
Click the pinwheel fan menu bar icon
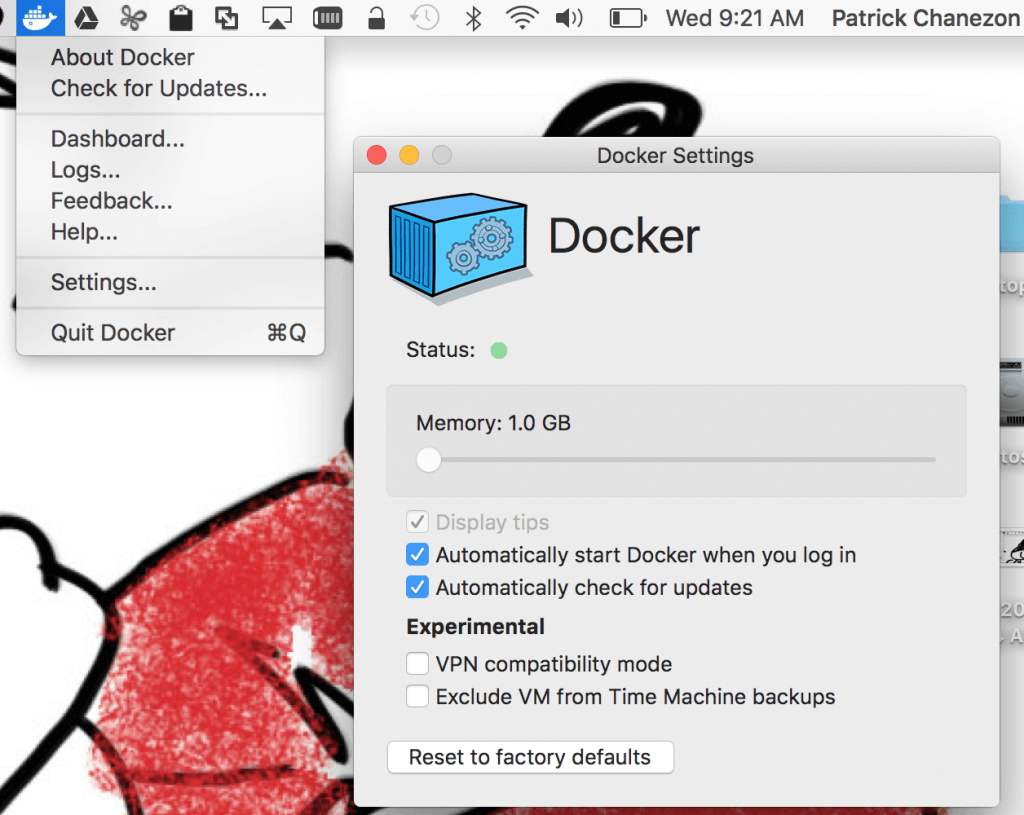click(133, 18)
